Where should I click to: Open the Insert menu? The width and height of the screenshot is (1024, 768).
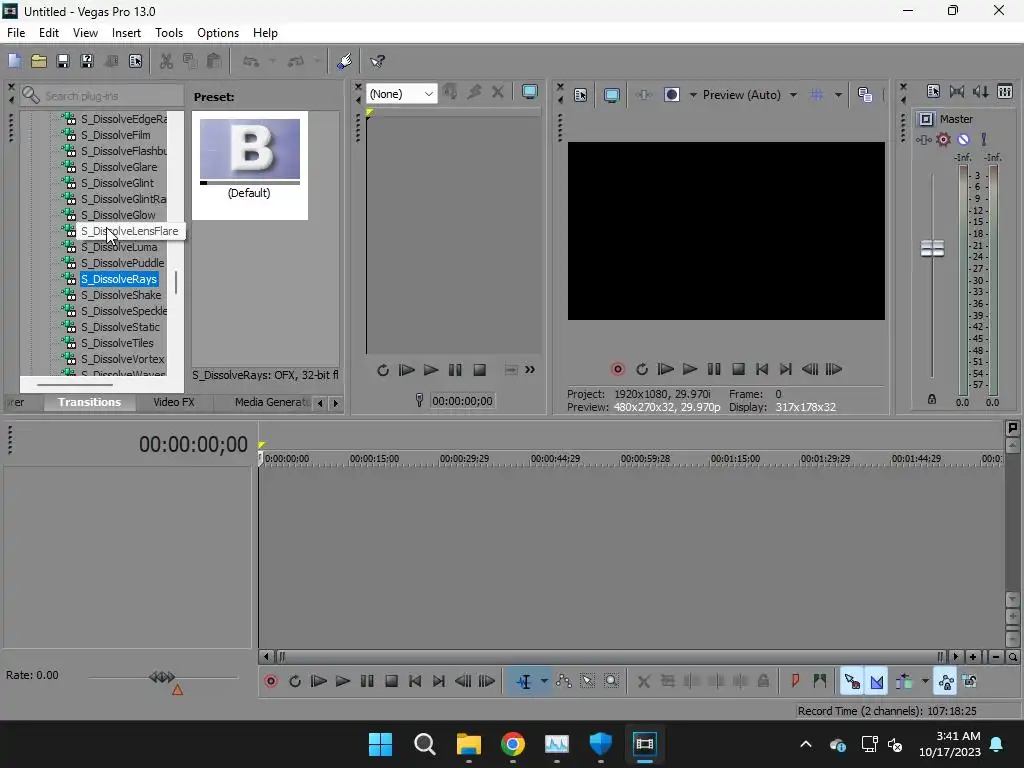pos(126,33)
